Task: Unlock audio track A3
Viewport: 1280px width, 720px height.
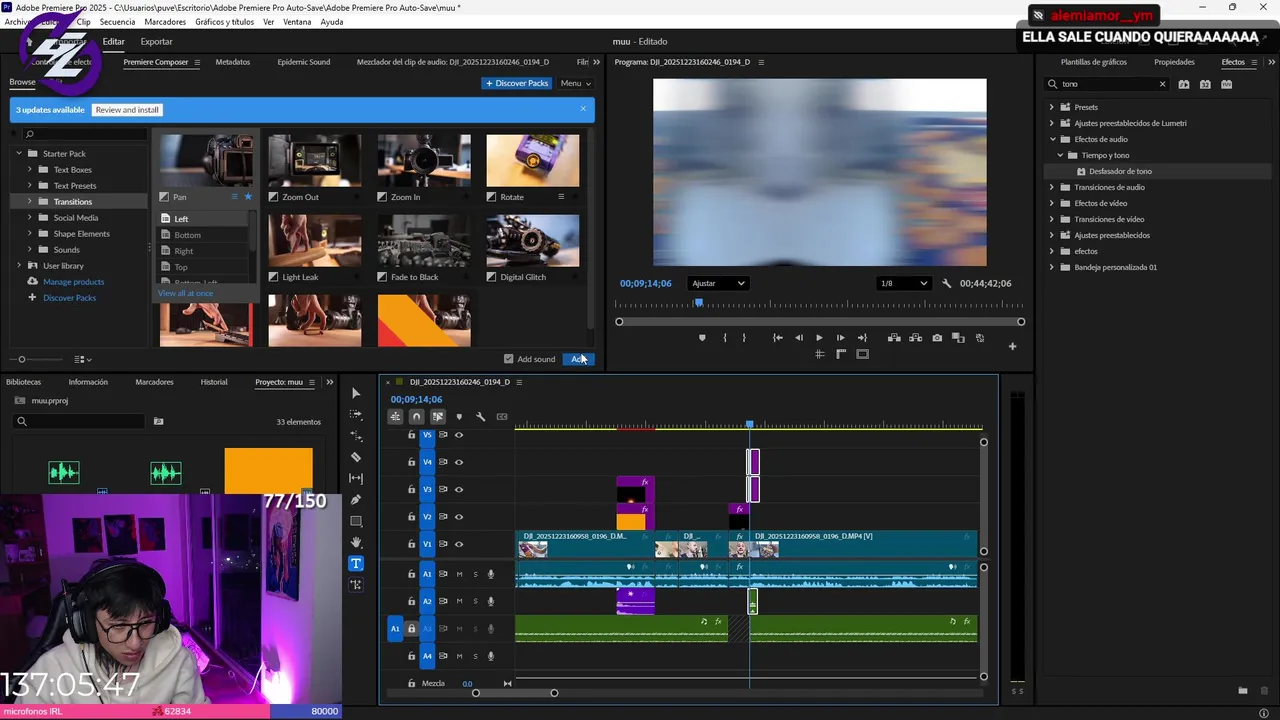Action: (x=411, y=629)
